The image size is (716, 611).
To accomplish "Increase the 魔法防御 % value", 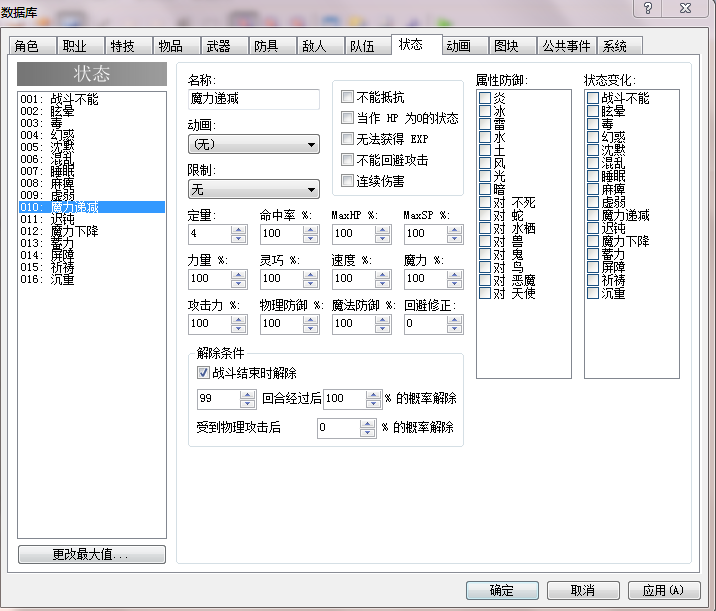I will click(383, 320).
